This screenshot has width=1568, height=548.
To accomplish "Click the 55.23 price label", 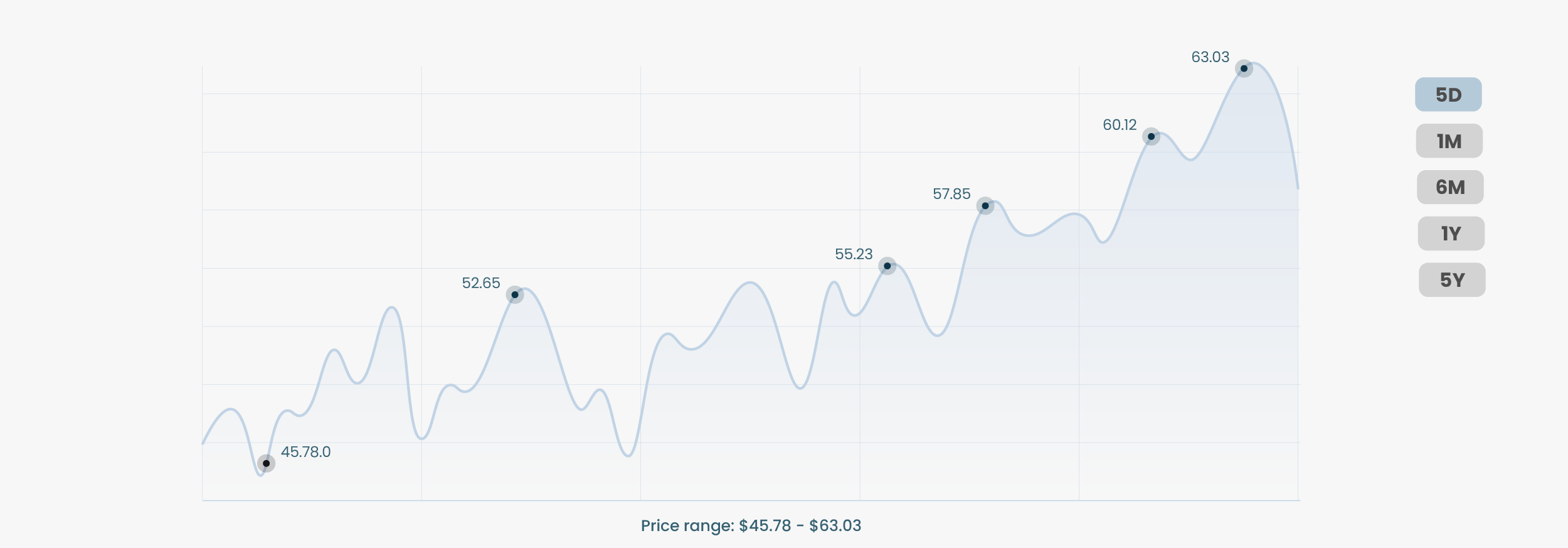I will point(854,254).
